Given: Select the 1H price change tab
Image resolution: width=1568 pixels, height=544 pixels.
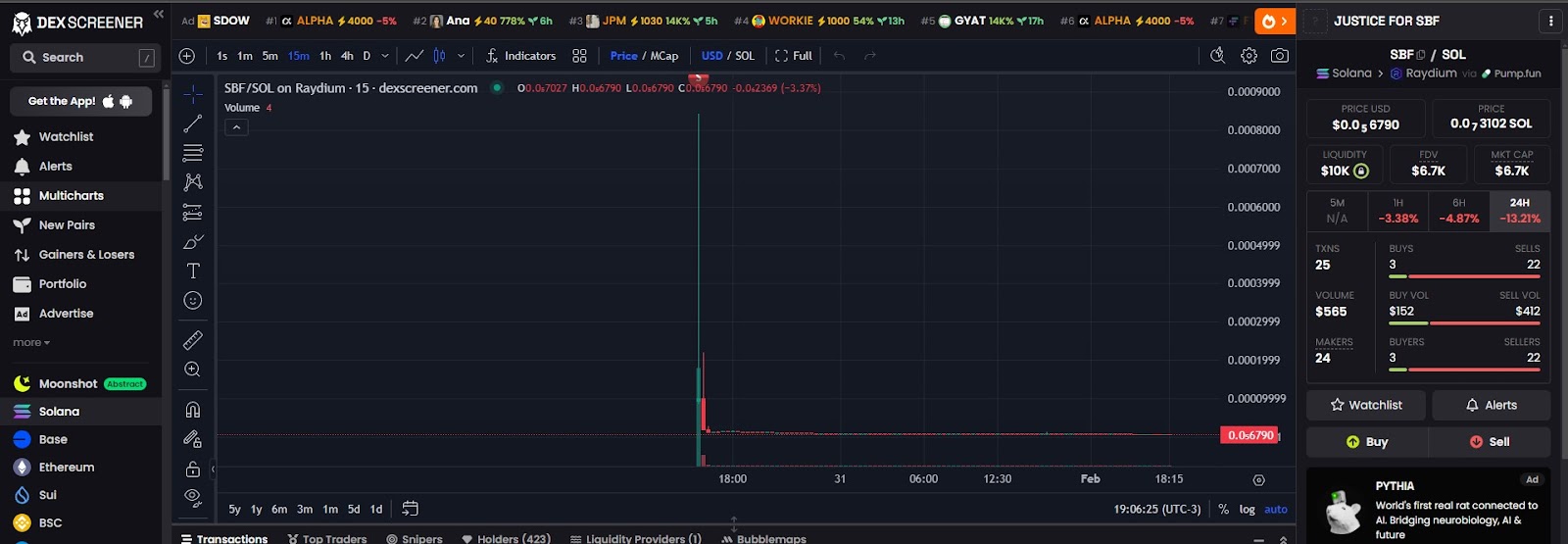Looking at the screenshot, I should 1398,211.
